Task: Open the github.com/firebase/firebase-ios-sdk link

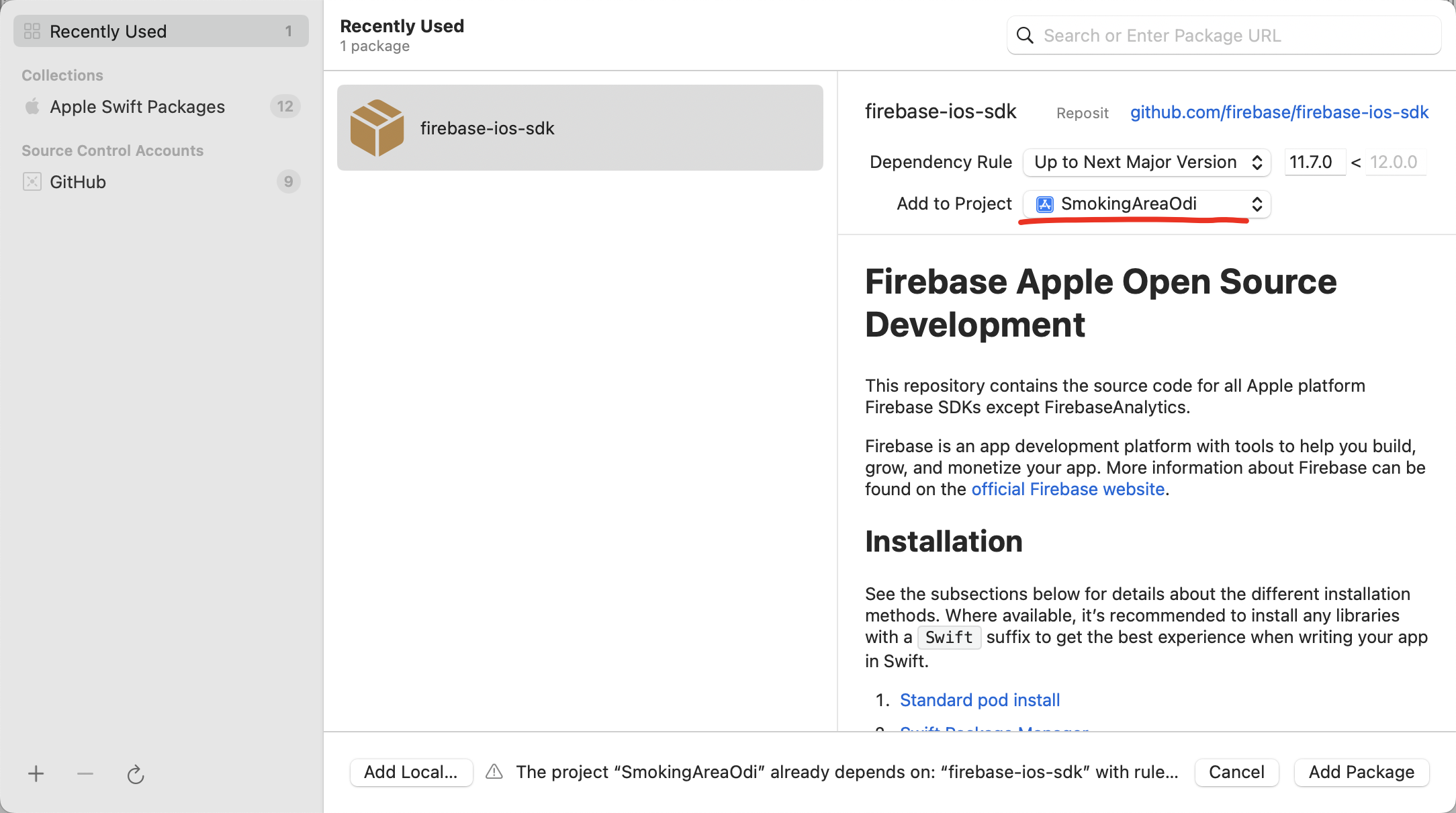Action: point(1279,112)
